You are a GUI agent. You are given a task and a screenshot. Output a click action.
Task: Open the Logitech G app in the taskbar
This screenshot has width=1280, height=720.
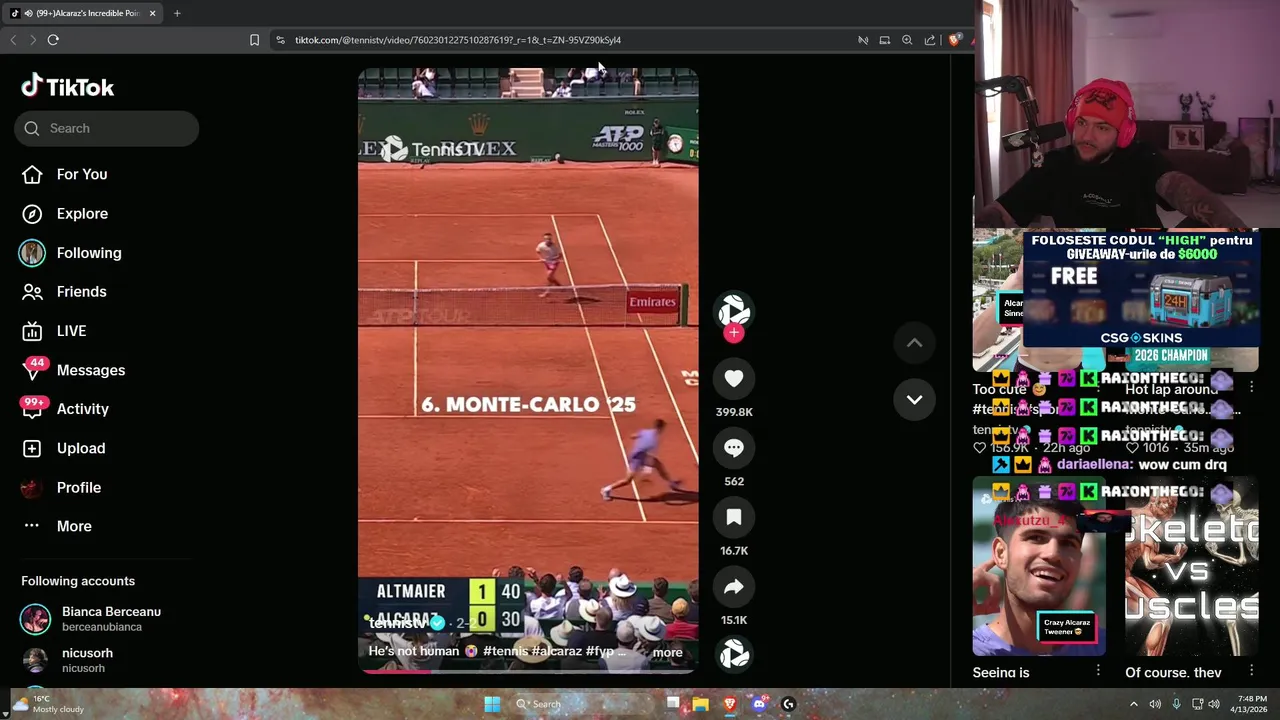tap(788, 704)
